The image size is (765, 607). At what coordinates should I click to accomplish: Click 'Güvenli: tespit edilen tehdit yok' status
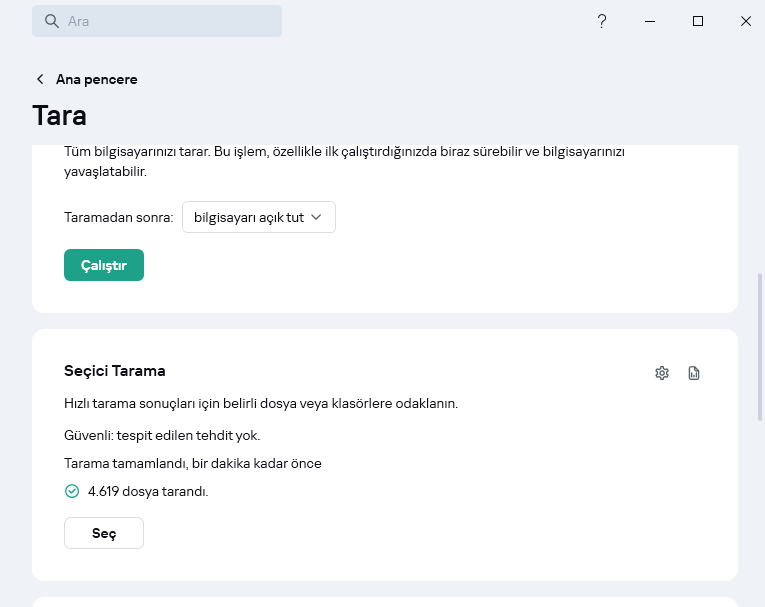(168, 435)
